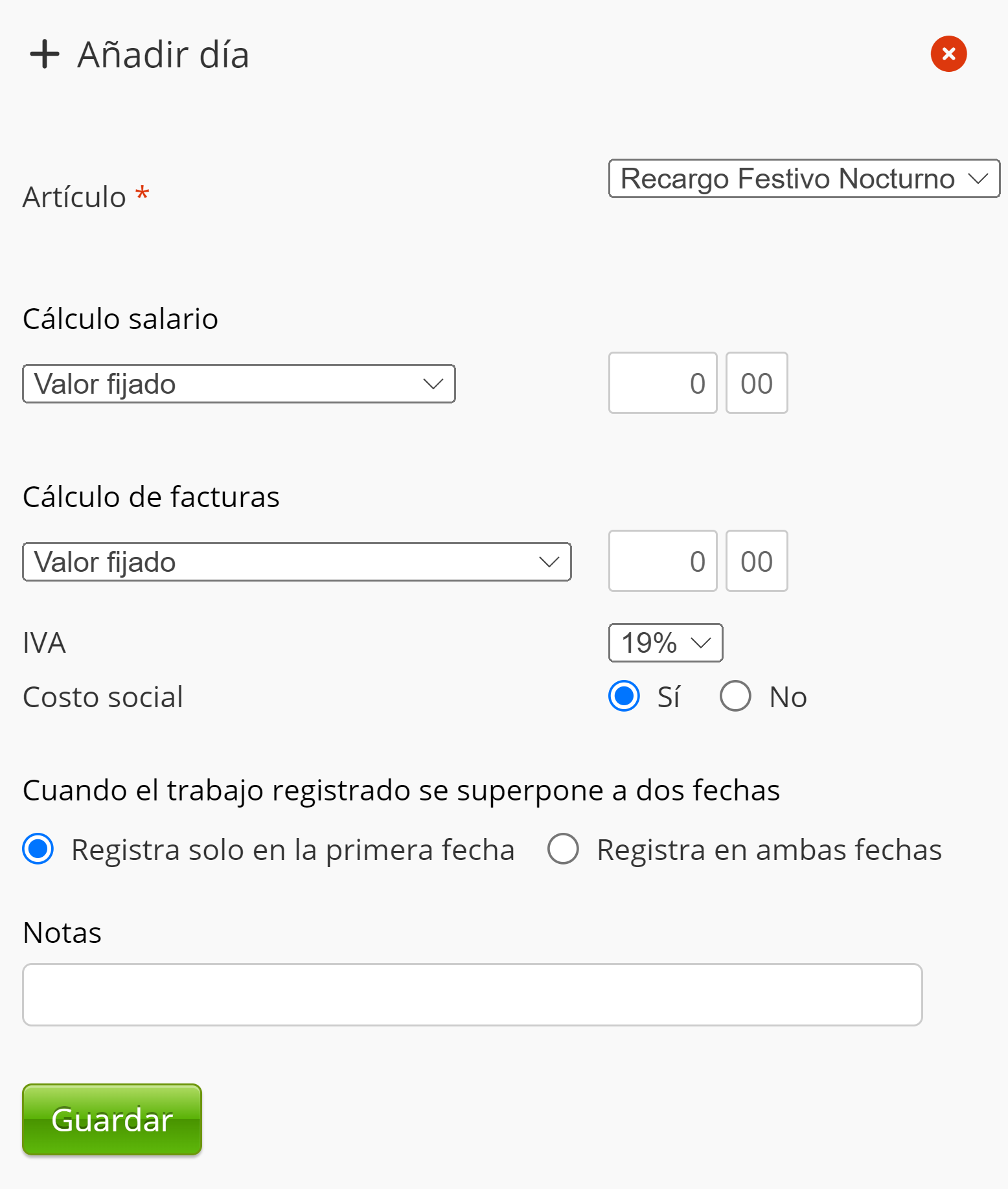Open the Artículo dropdown
The image size is (1008, 1189).
coord(803,179)
